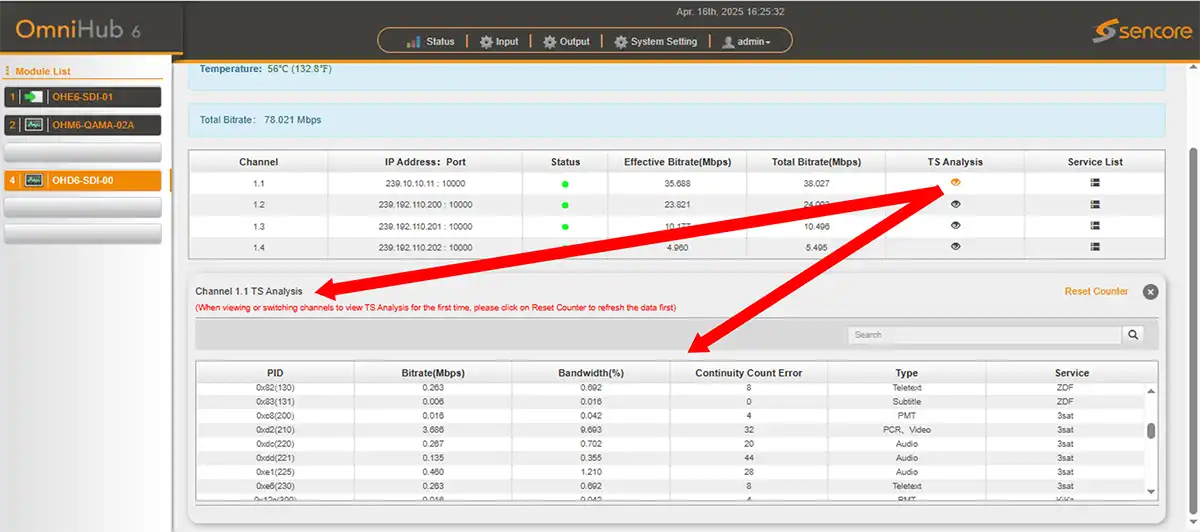Click the Channel 1.1 TS Analysis title
This screenshot has width=1200, height=532.
(x=249, y=291)
